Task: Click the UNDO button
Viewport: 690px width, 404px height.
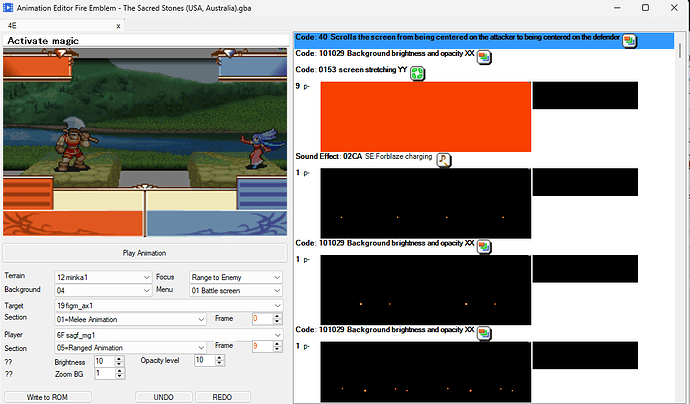Action: pyautogui.click(x=163, y=397)
